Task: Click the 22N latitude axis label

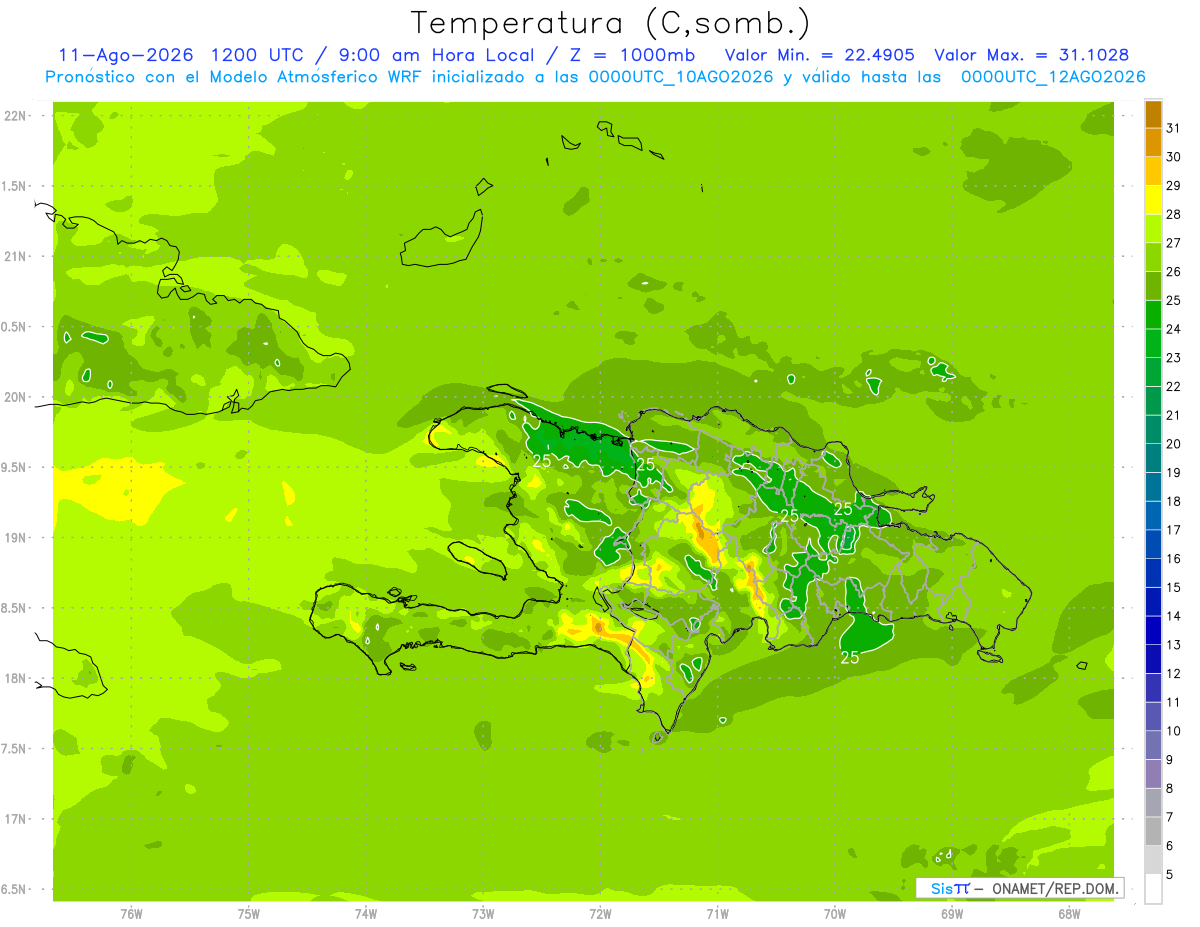Action: tap(16, 116)
